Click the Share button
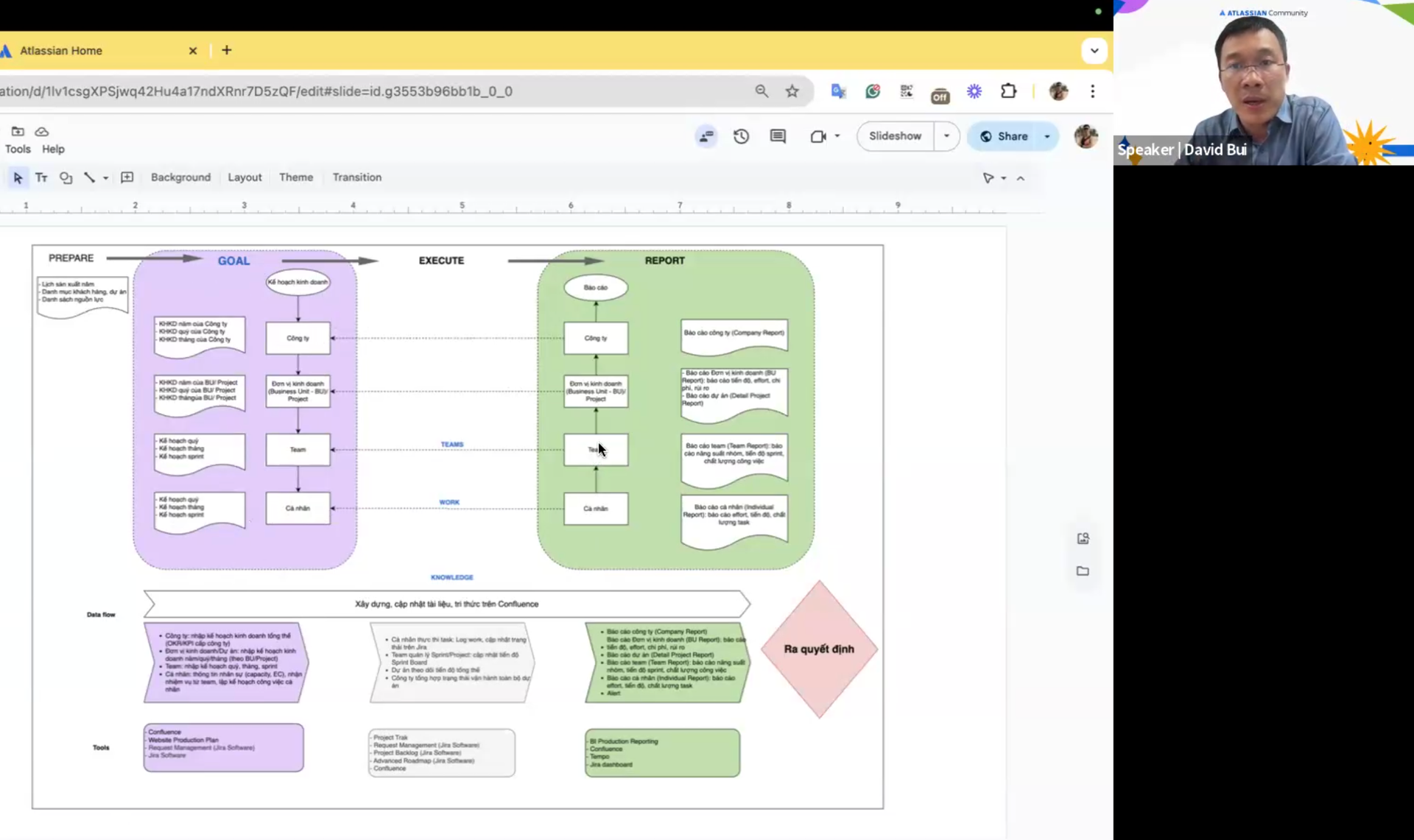This screenshot has height=840, width=1414. tap(1003, 136)
